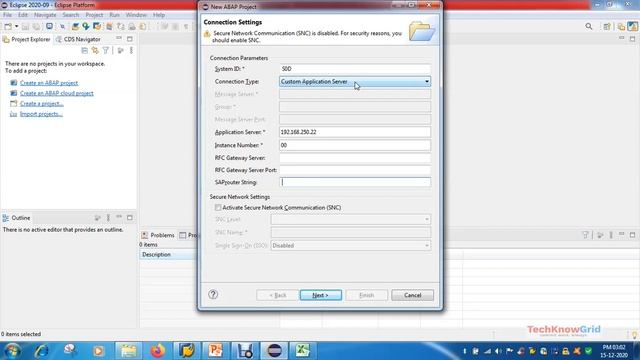
Task: Enable Activate Secure Network Communication (SNC) checkbox
Action: click(x=218, y=208)
